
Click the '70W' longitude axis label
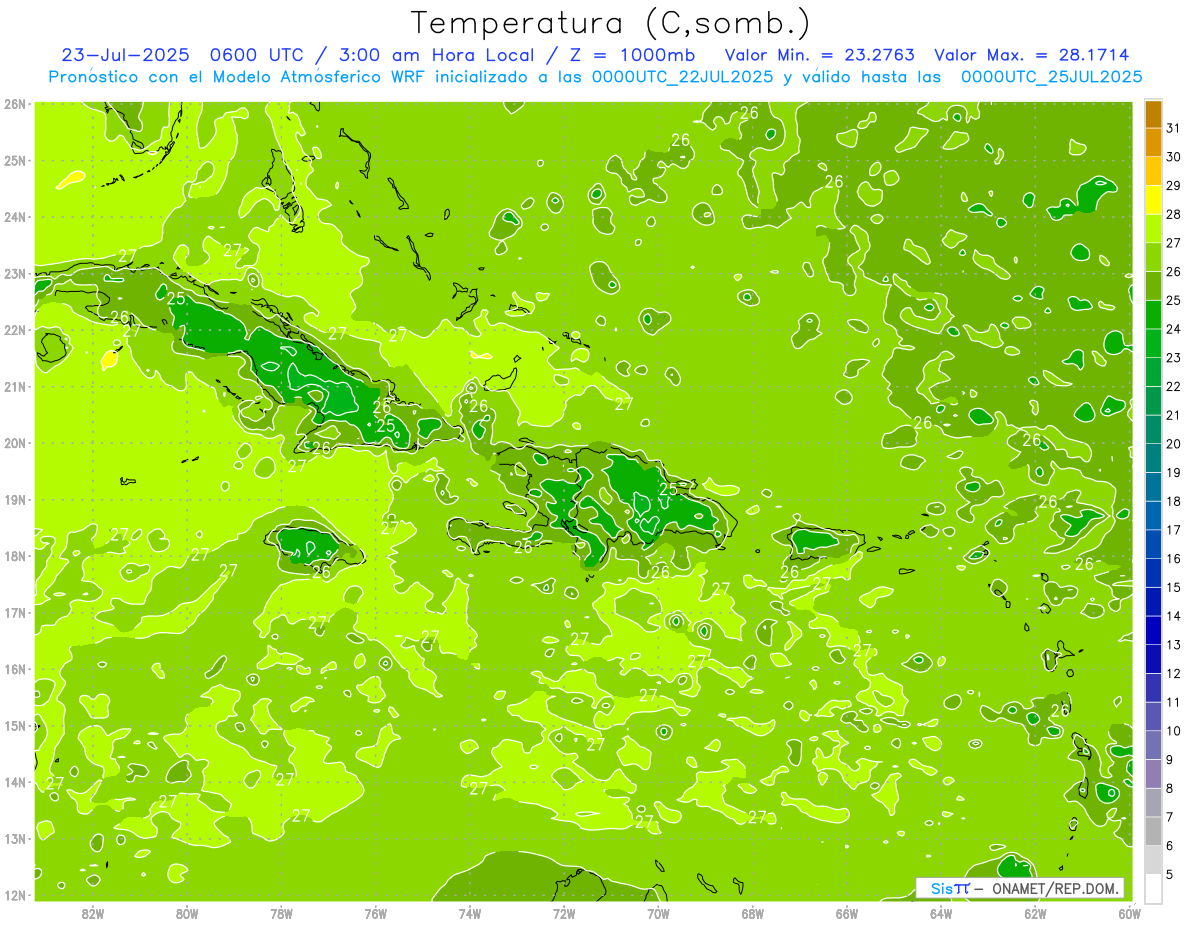[658, 913]
